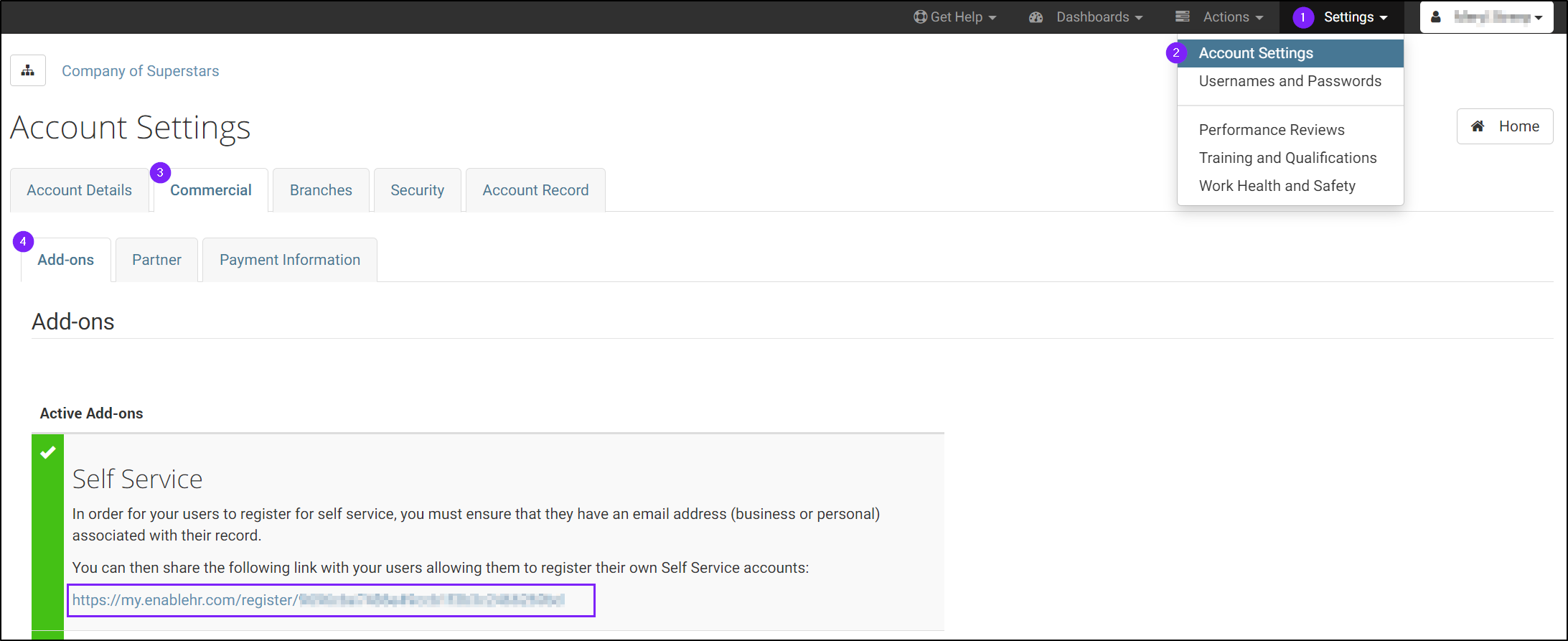The image size is (1568, 641).
Task: Click the Company of Superstars link
Action: pyautogui.click(x=140, y=71)
